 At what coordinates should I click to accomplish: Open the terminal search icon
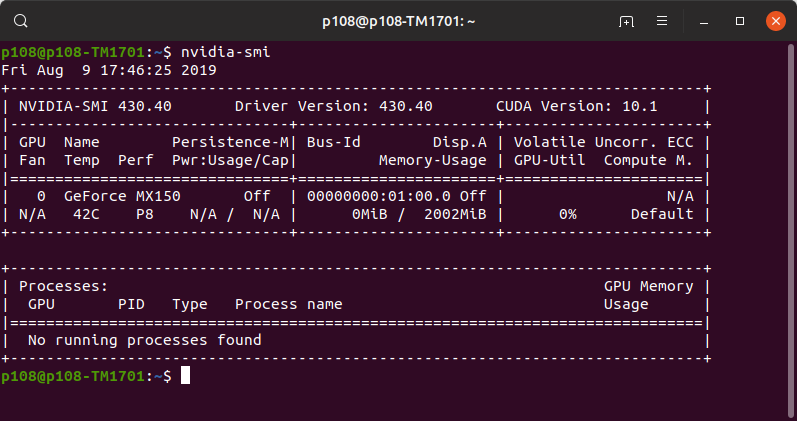[x=21, y=21]
